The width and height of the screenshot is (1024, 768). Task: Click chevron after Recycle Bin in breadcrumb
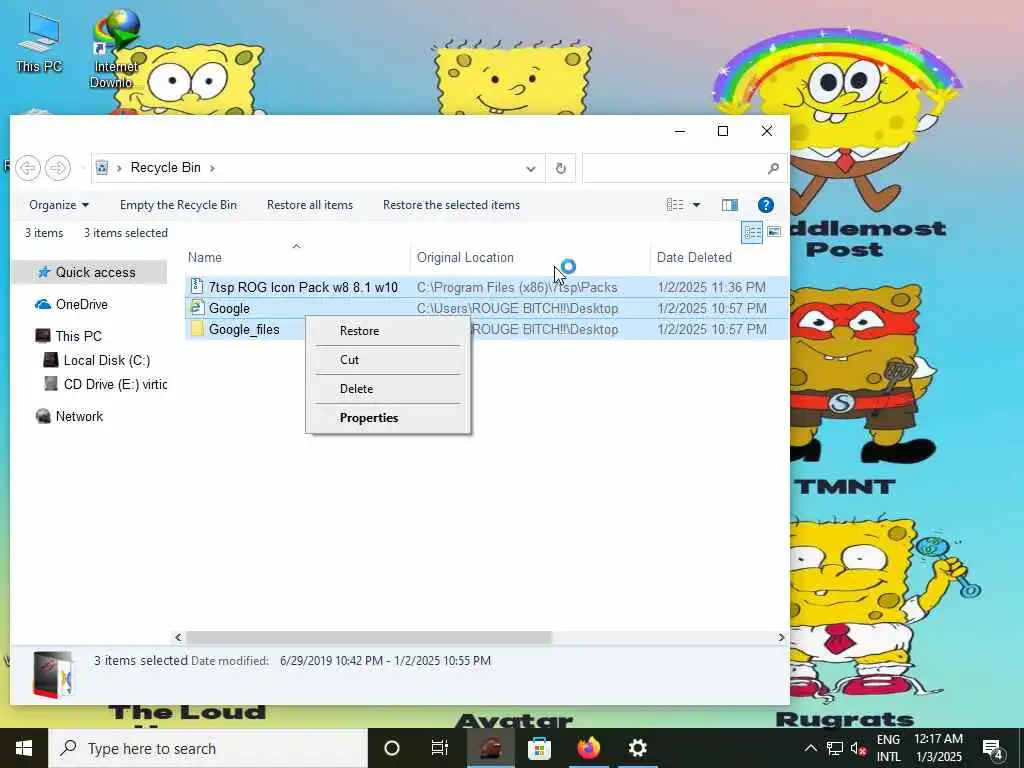212,168
